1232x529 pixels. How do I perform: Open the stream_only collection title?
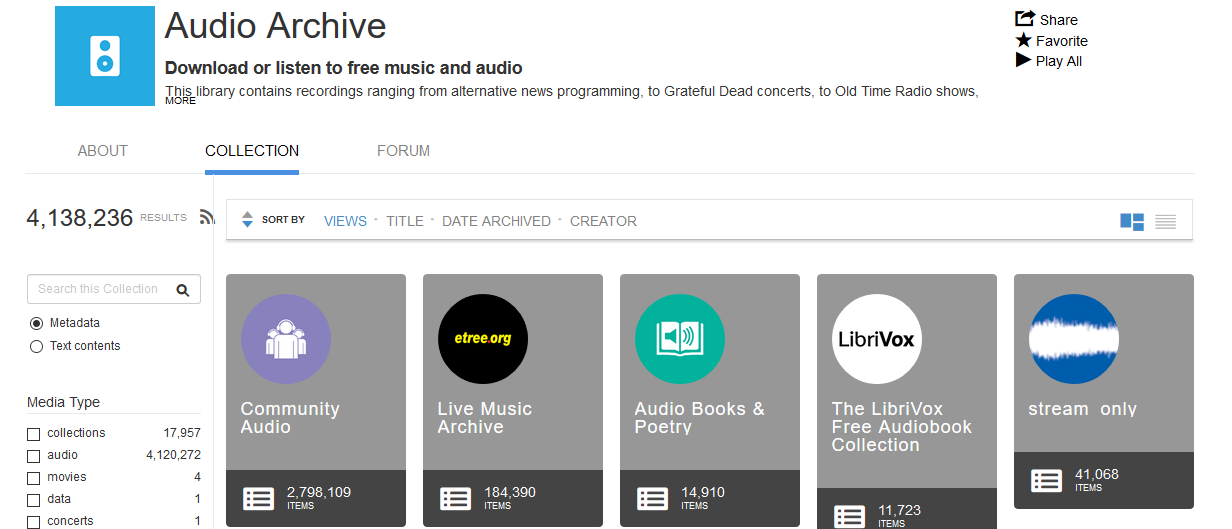(1082, 409)
